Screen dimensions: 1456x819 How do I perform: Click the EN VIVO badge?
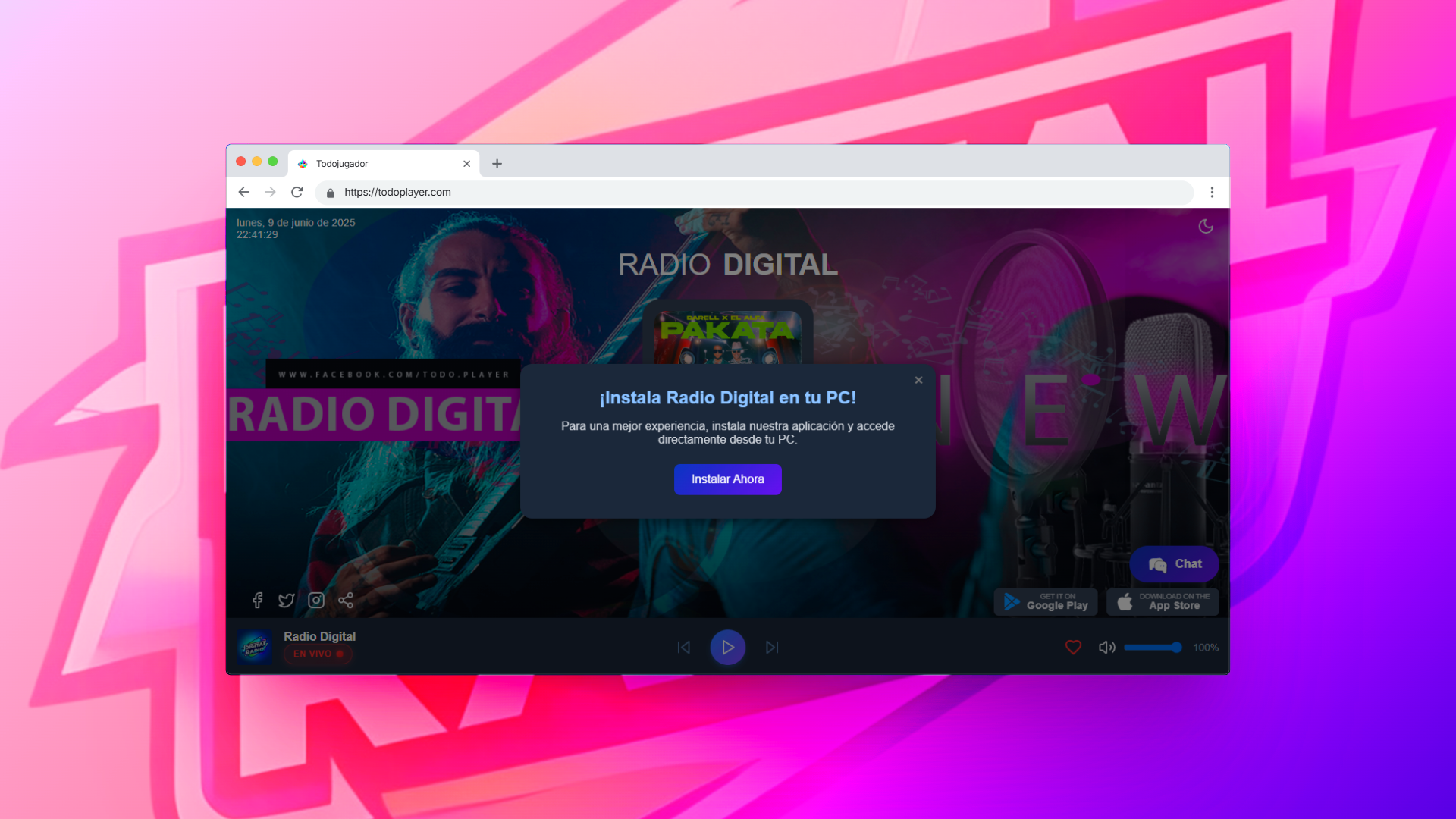(318, 654)
